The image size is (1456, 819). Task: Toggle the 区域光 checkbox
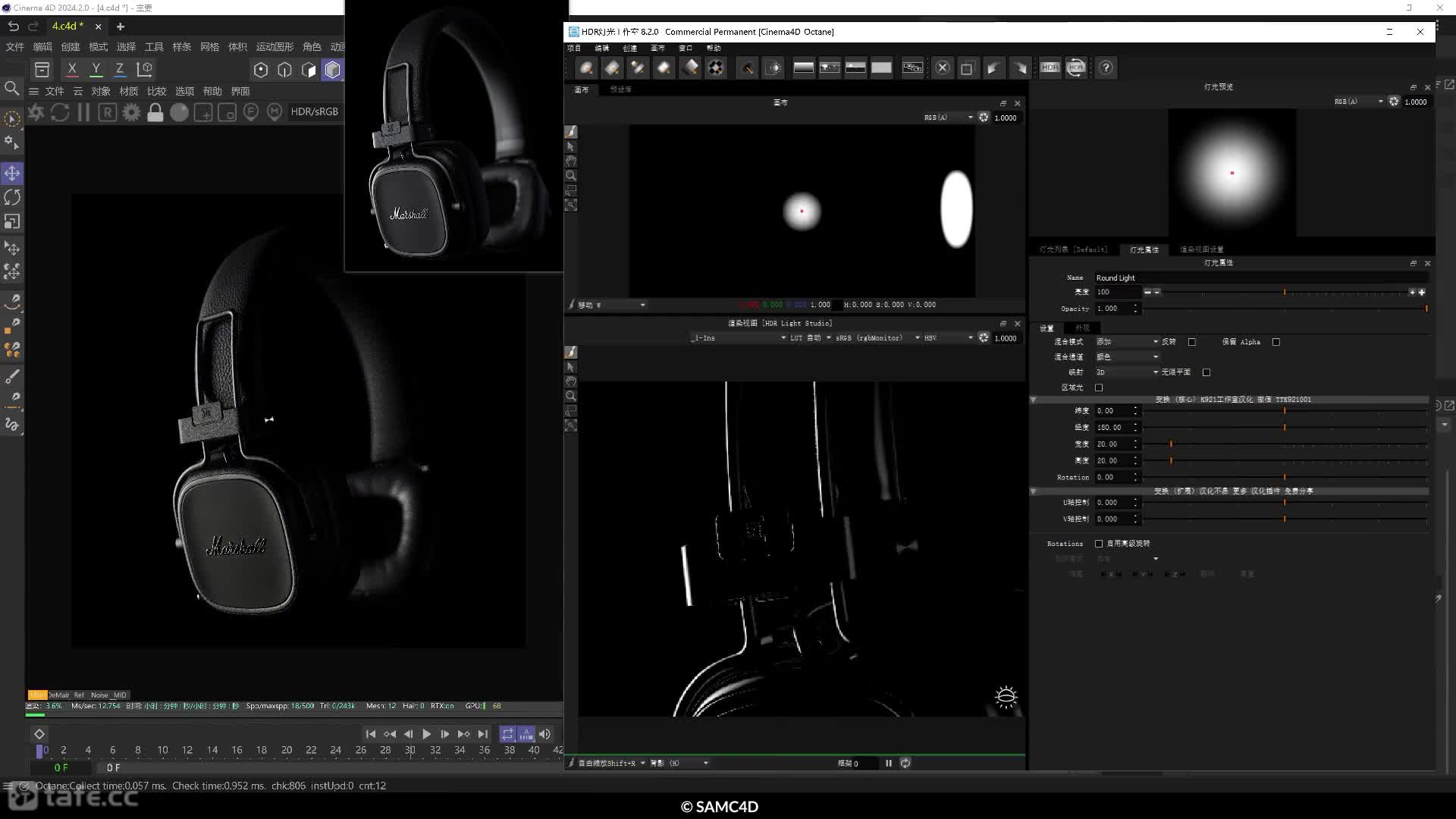[x=1099, y=388]
